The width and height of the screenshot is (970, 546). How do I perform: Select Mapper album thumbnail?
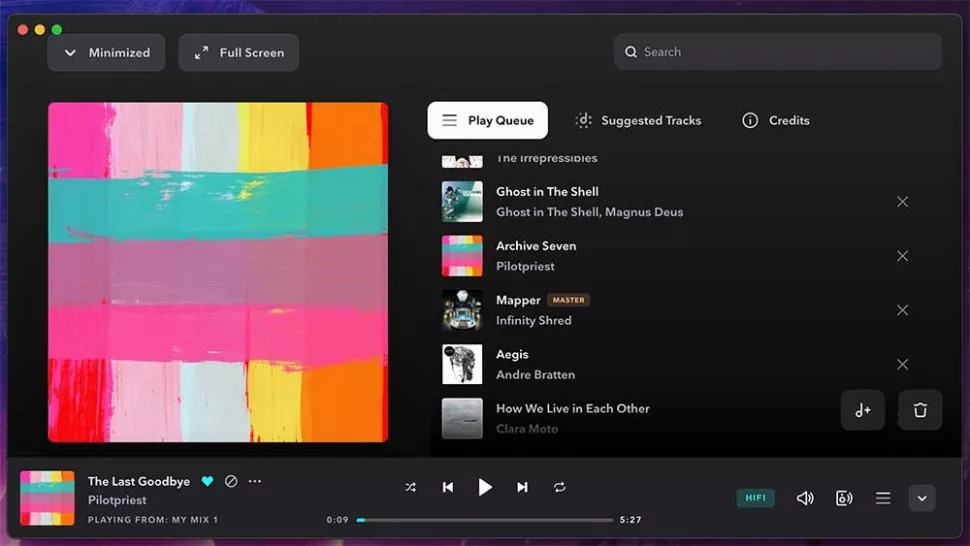(x=462, y=310)
